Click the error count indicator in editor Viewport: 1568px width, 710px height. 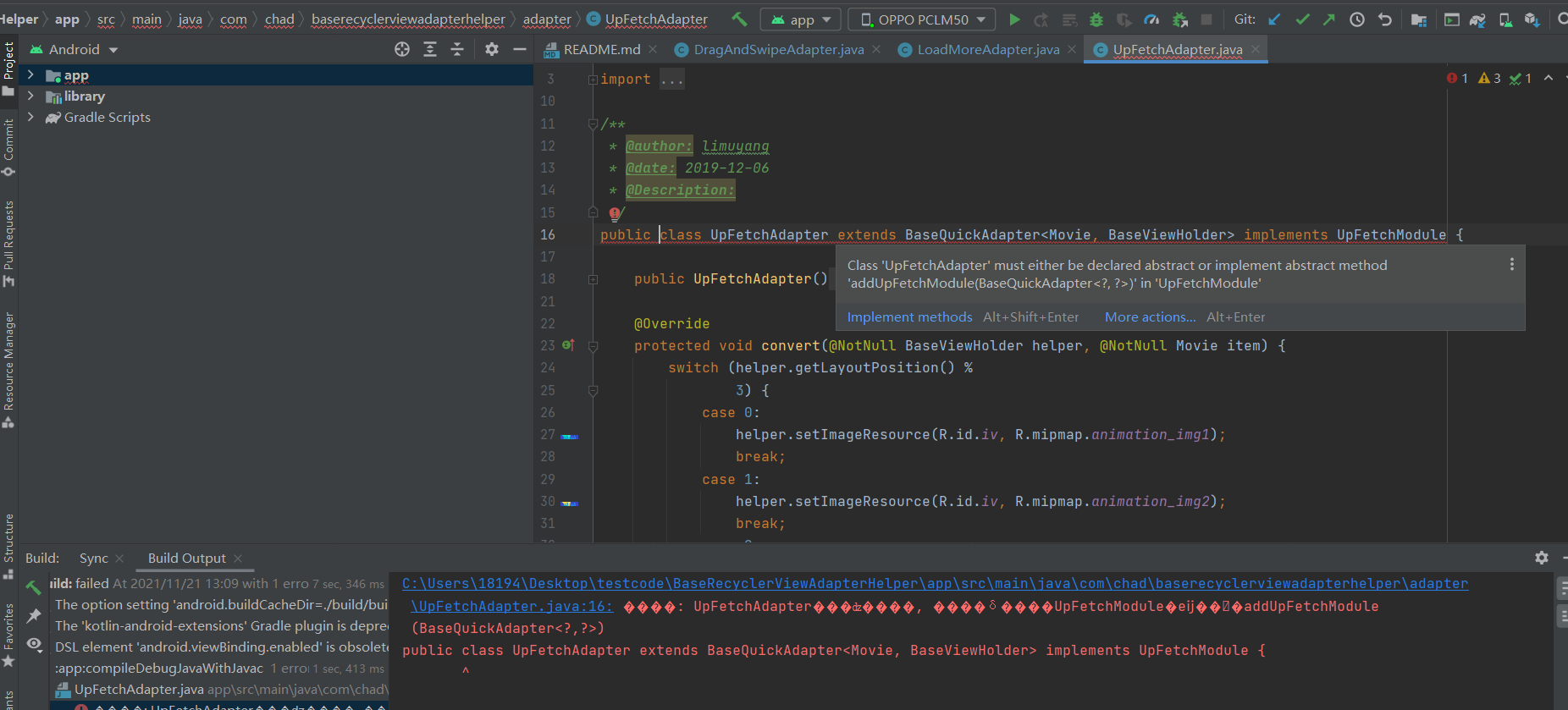coord(1457,78)
